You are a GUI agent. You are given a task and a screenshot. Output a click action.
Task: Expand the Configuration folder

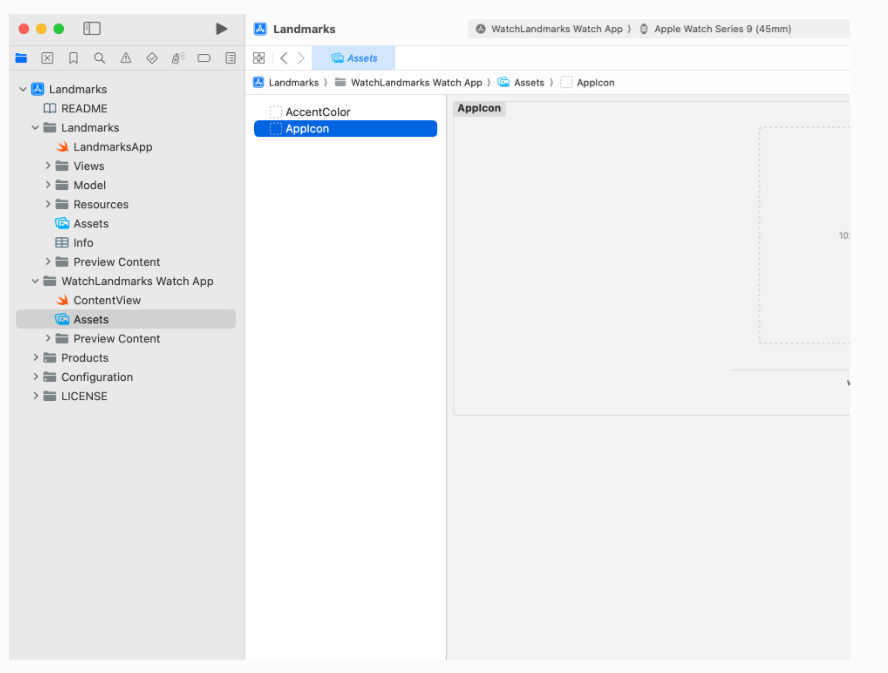[35, 377]
